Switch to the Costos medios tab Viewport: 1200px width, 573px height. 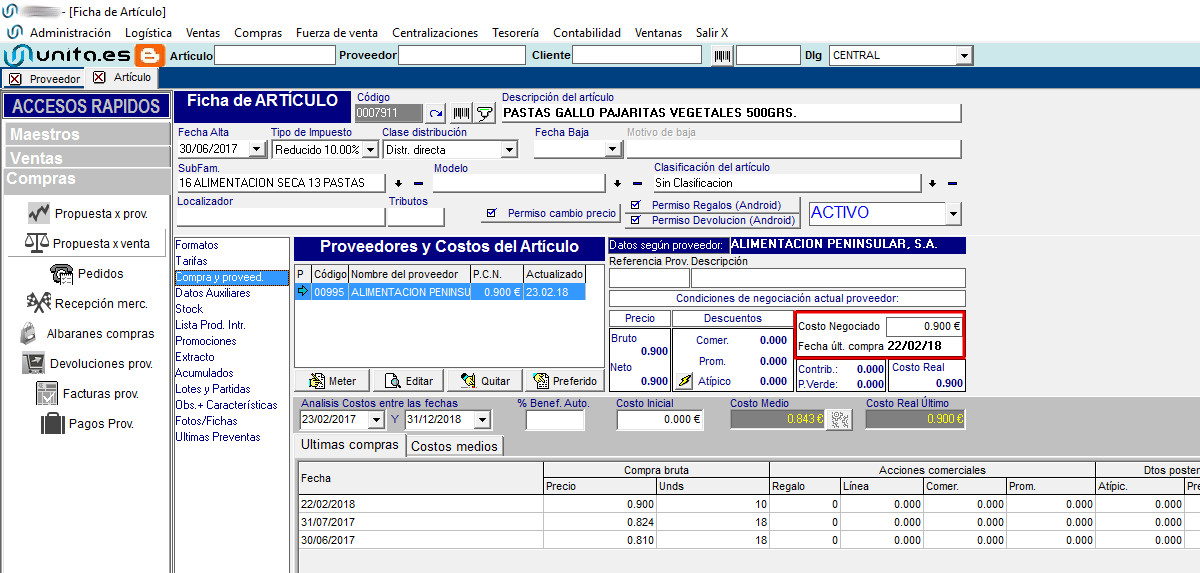(x=455, y=446)
